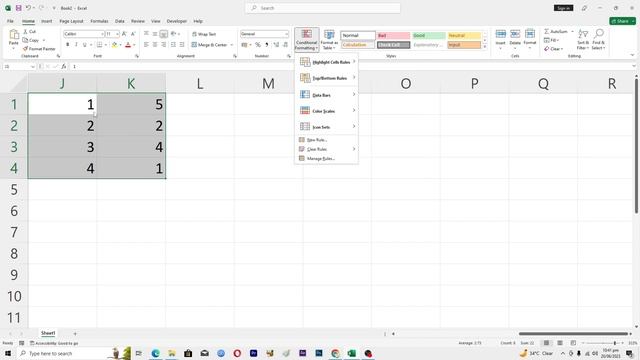Choose Manage Rules from menu
Viewport: 640px width, 360px height.
click(327, 158)
